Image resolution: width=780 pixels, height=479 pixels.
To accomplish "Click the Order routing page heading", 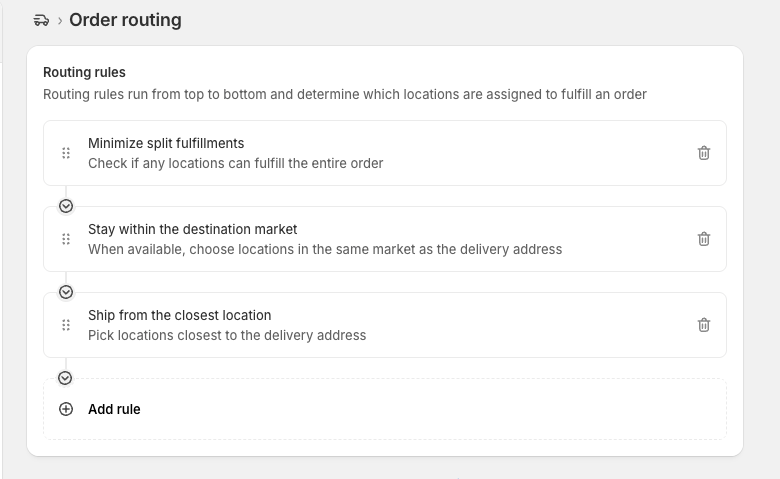I will pos(125,20).
